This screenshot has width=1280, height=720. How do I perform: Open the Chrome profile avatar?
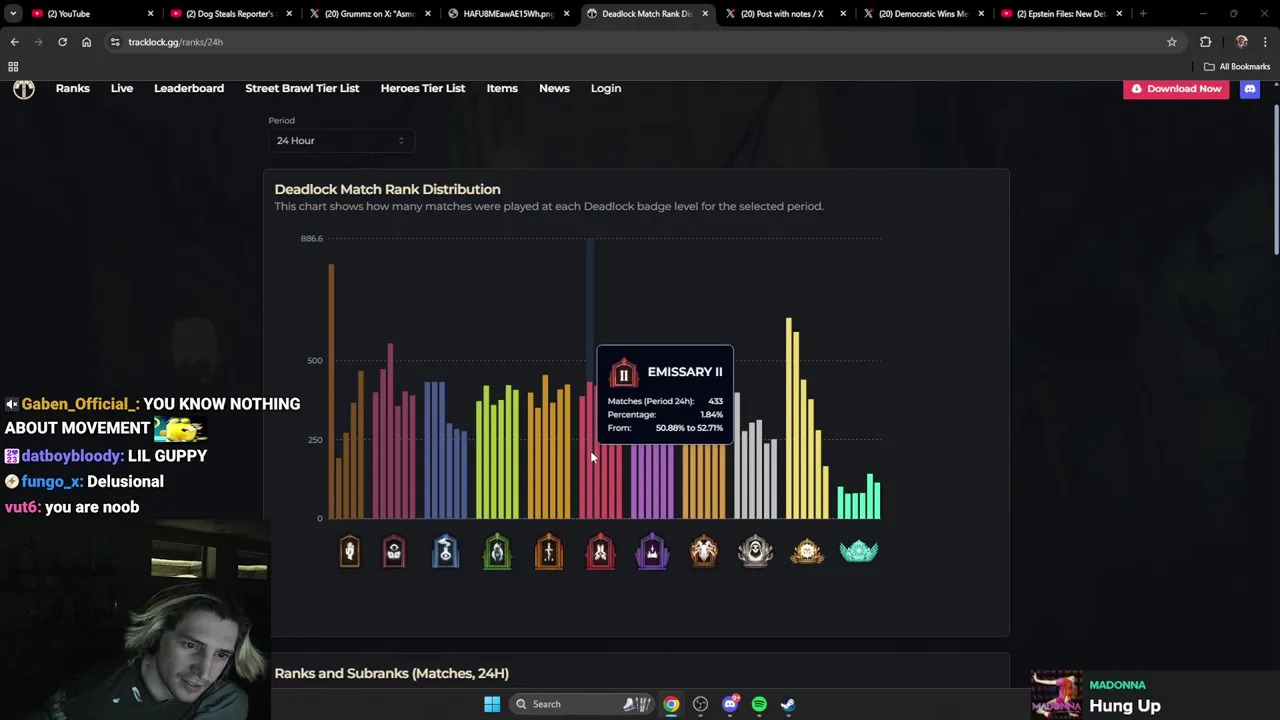1241,42
